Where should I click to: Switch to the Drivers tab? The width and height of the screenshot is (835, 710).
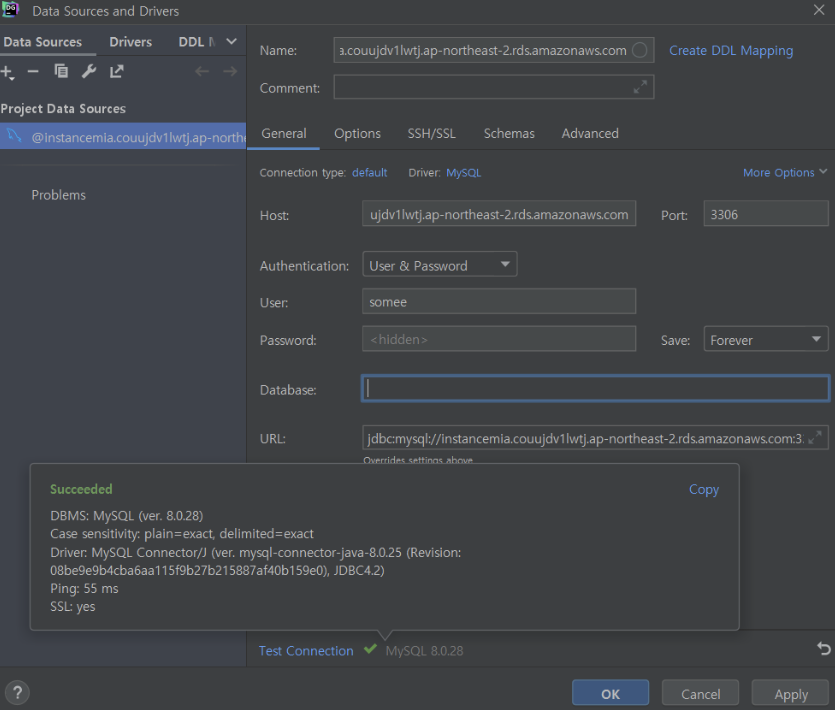[130, 42]
